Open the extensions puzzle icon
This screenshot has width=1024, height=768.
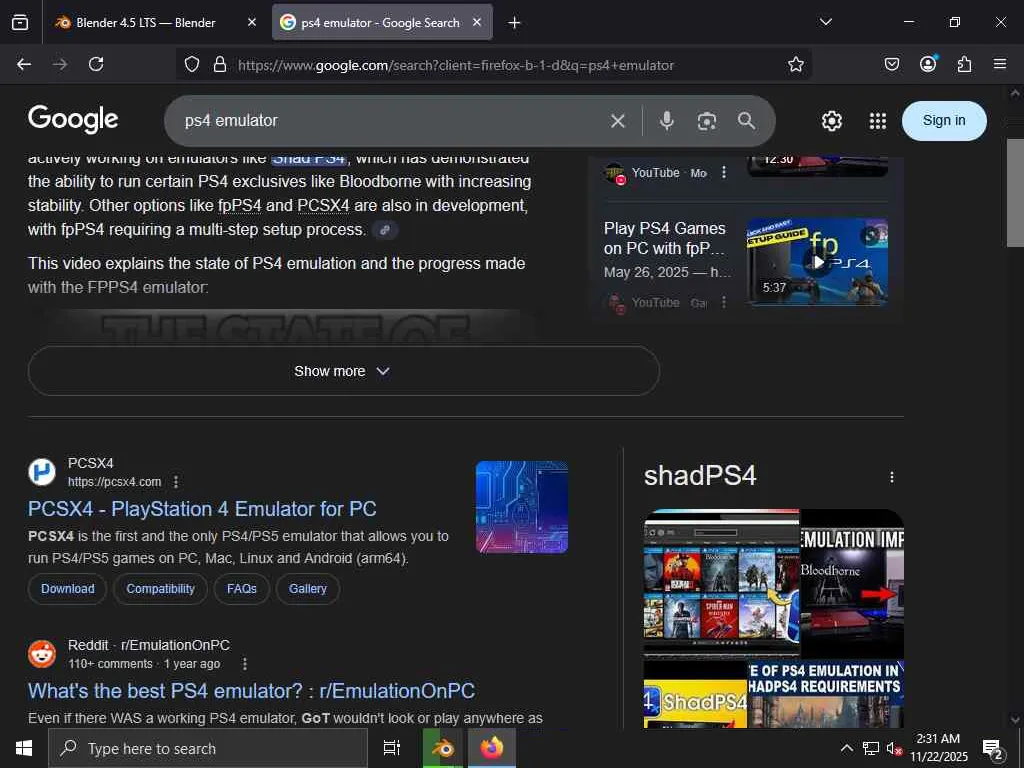pyautogui.click(x=964, y=64)
